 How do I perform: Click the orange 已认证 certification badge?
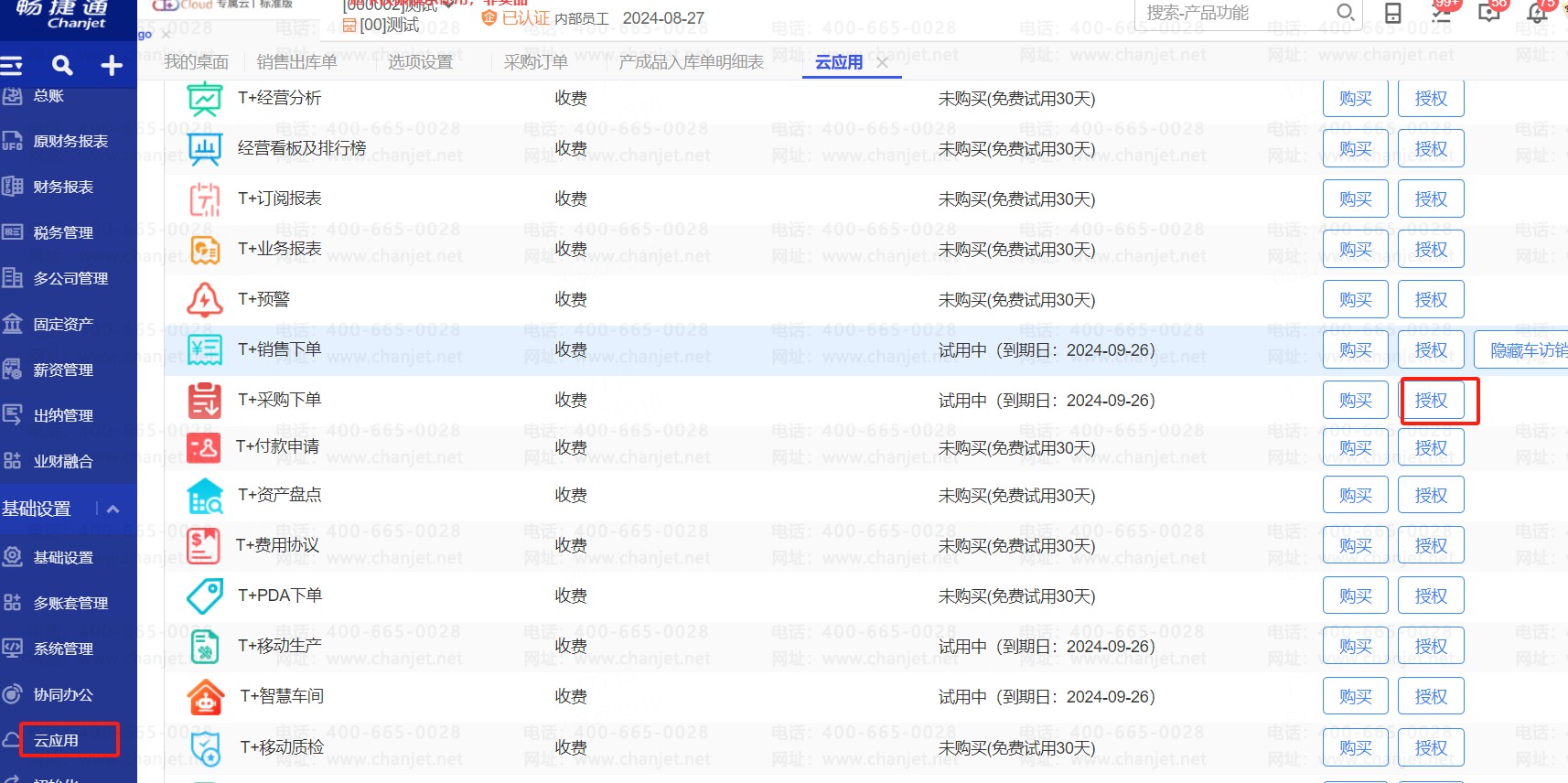(x=516, y=18)
